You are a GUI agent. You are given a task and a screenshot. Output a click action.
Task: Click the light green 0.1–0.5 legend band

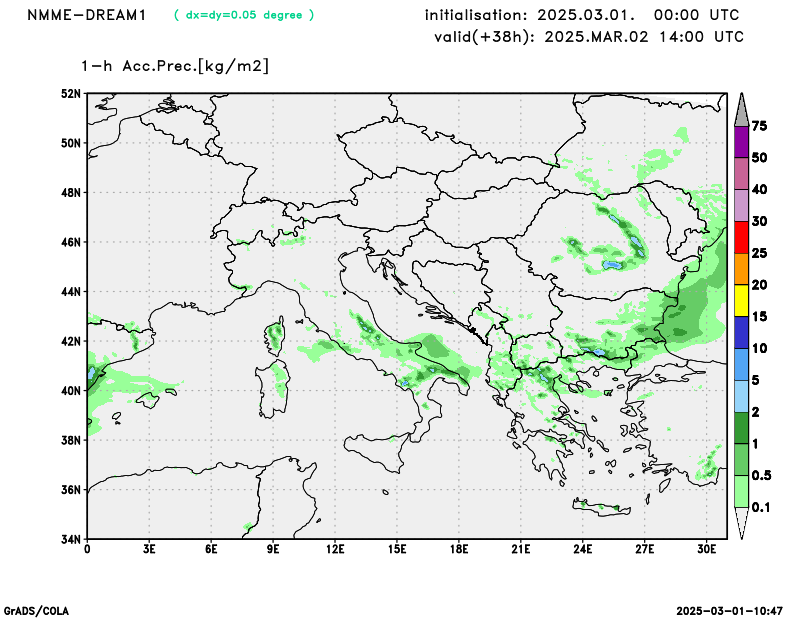(741, 491)
